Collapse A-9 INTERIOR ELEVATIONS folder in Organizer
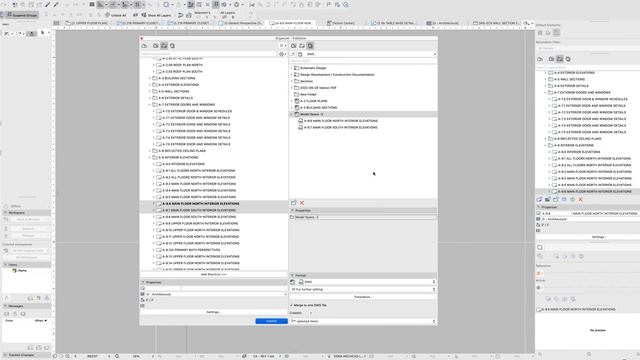This screenshot has width=640, height=360. [150, 157]
